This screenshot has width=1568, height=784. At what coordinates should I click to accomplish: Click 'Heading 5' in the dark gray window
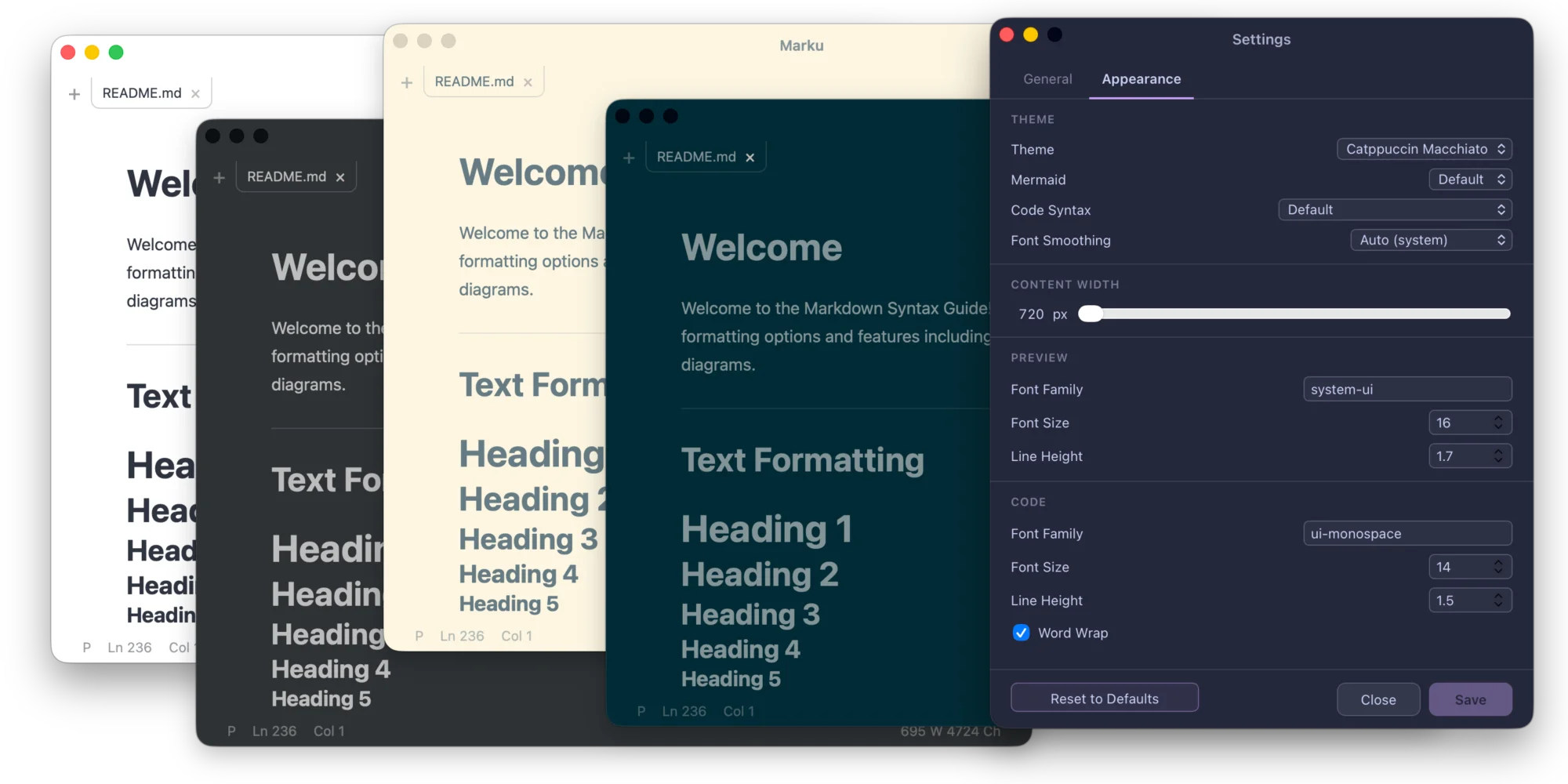[321, 699]
